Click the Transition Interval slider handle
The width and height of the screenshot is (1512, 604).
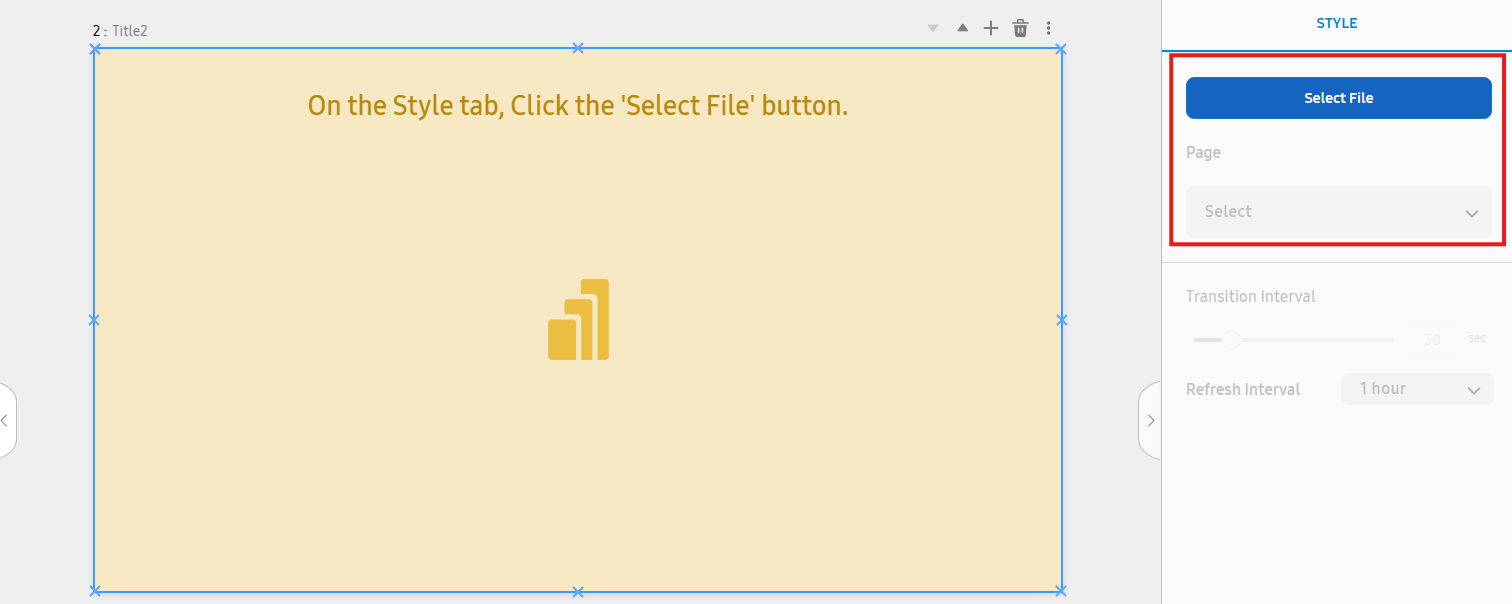pyautogui.click(x=1231, y=340)
